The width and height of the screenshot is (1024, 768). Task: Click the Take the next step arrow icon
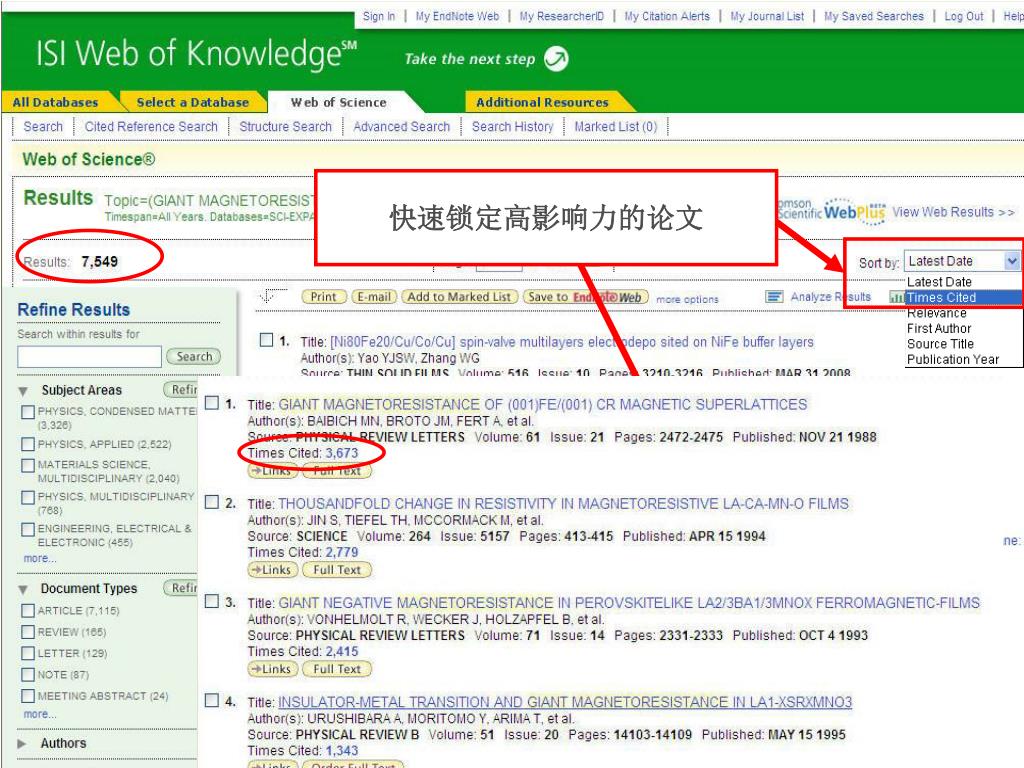click(556, 59)
